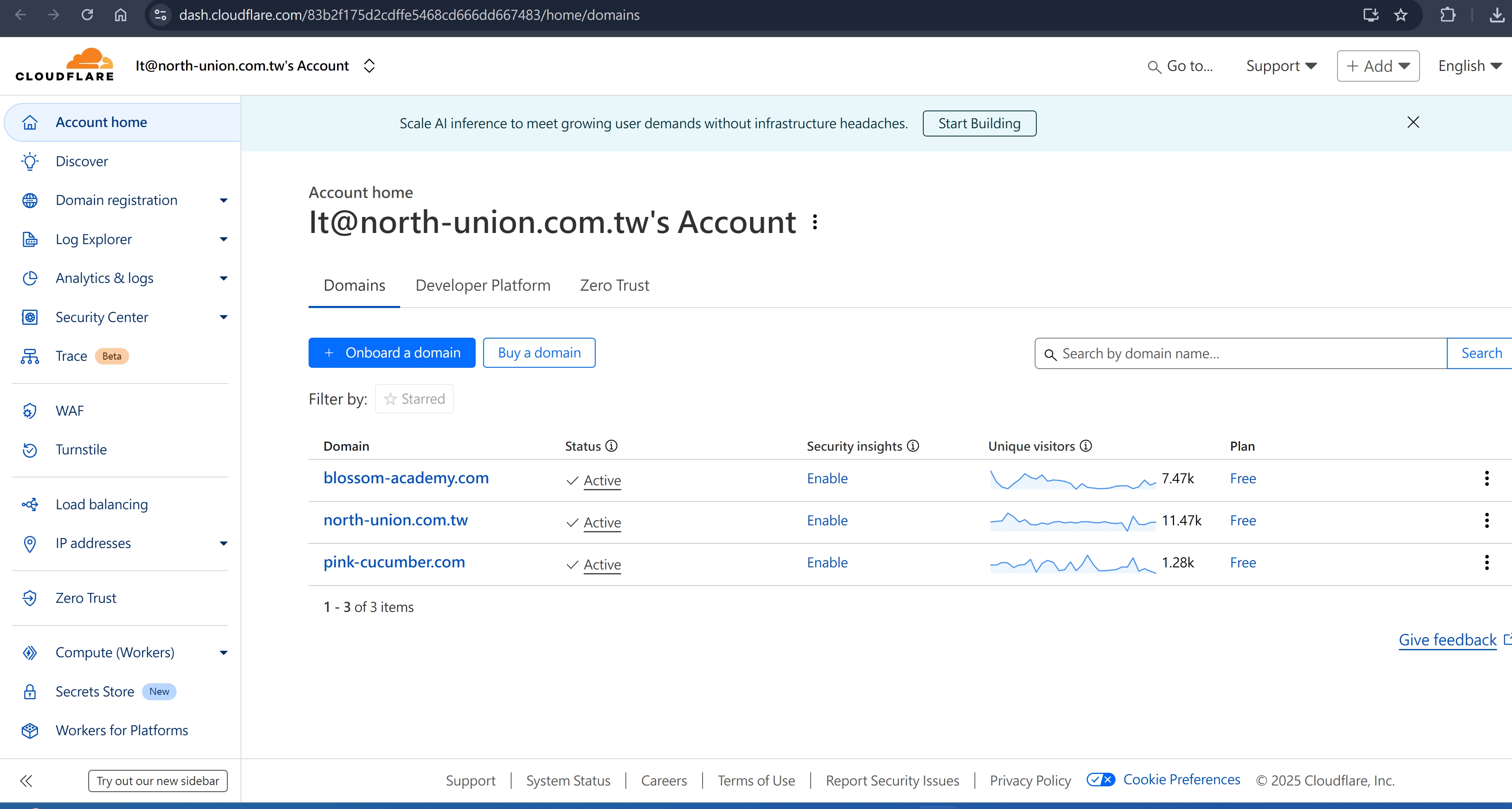Click Try out our new sidebar
The width and height of the screenshot is (1512, 809).
(x=158, y=781)
